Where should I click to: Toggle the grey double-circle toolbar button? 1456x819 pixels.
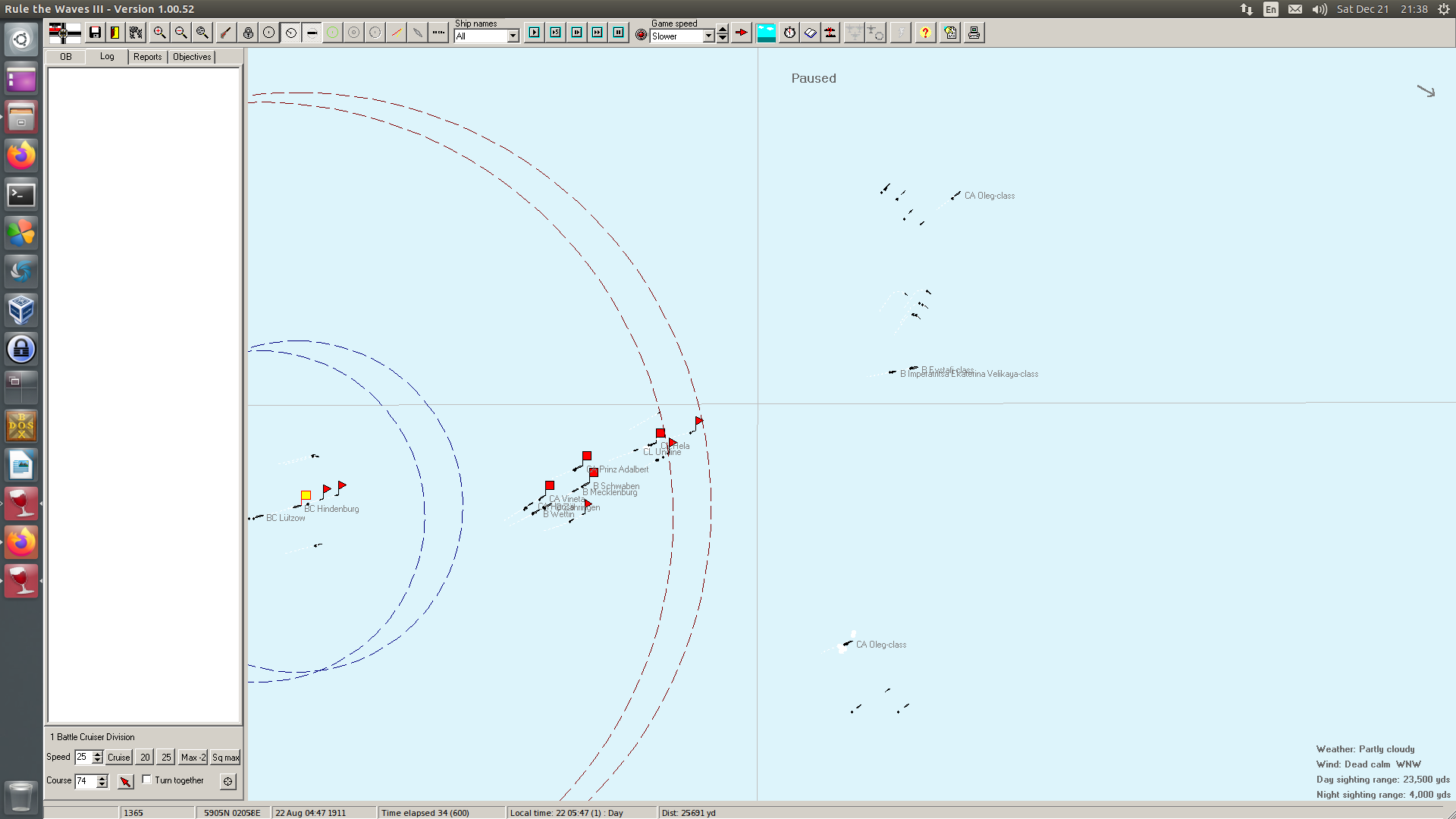tap(354, 33)
